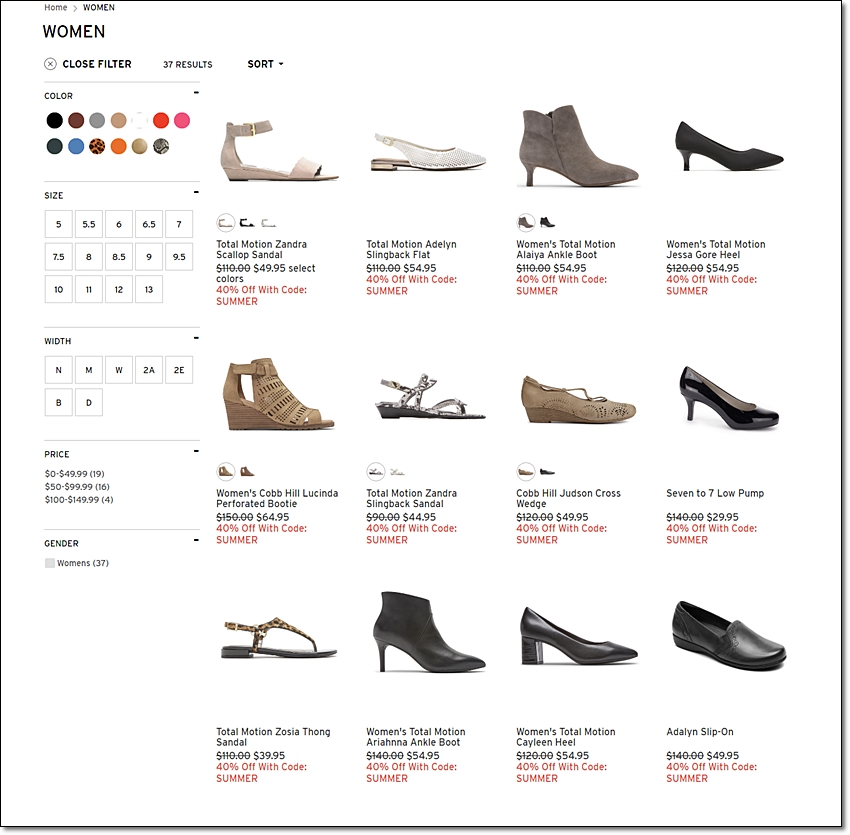The height and width of the screenshot is (835, 850).
Task: Filter by black color swatch
Action: pyautogui.click(x=54, y=120)
